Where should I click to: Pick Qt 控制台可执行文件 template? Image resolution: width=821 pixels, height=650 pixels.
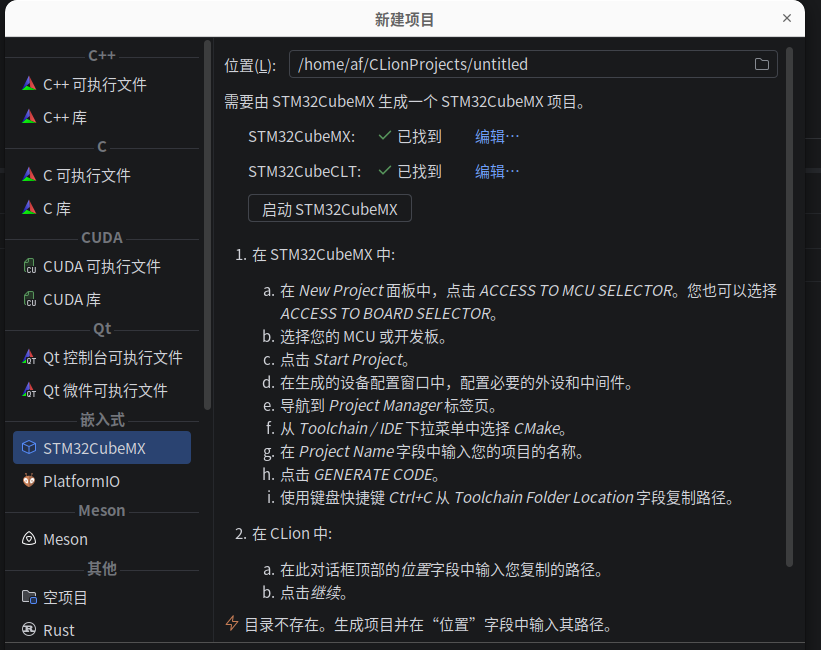[x=102, y=357]
